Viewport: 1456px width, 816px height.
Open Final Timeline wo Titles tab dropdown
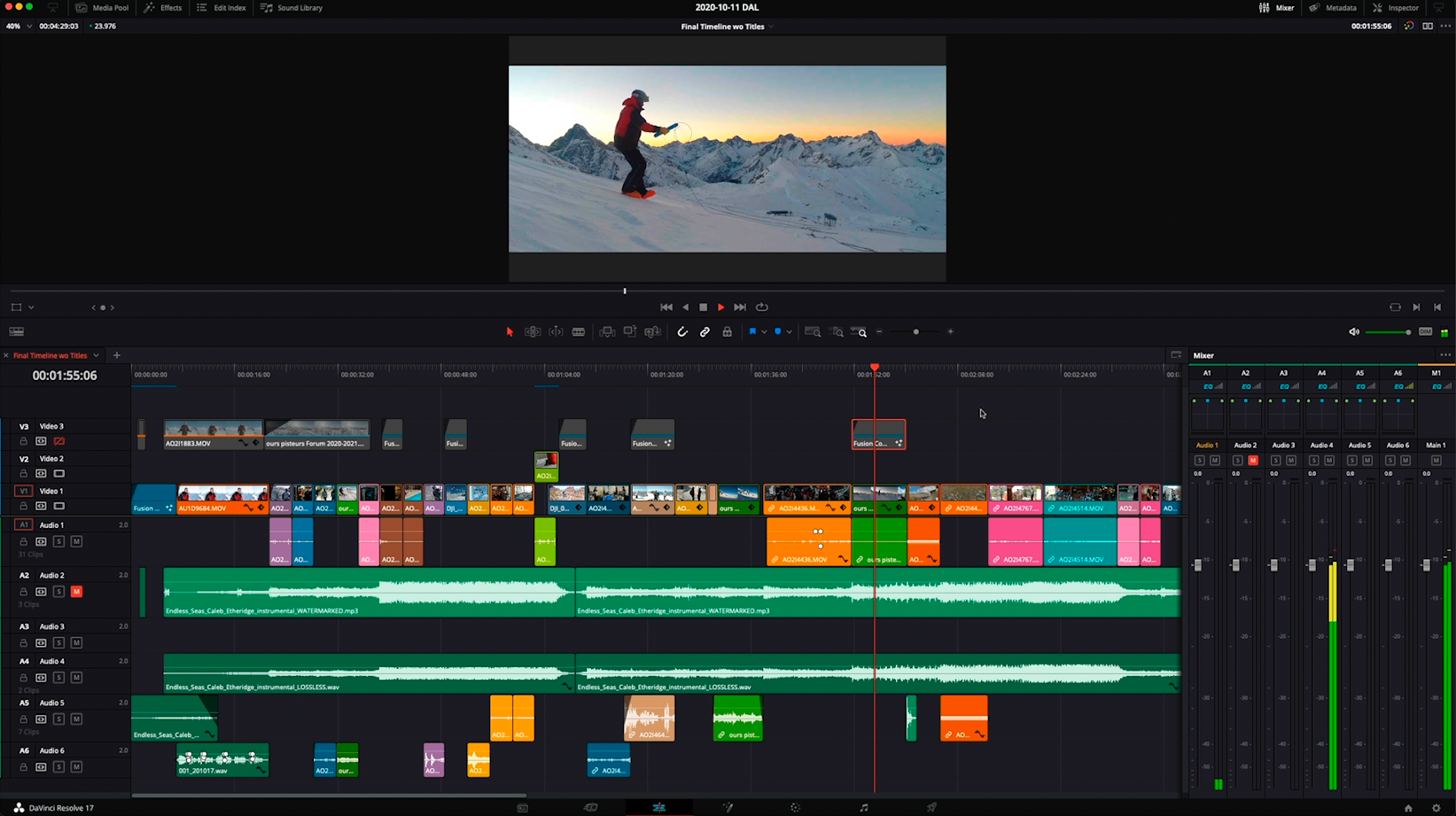[96, 355]
